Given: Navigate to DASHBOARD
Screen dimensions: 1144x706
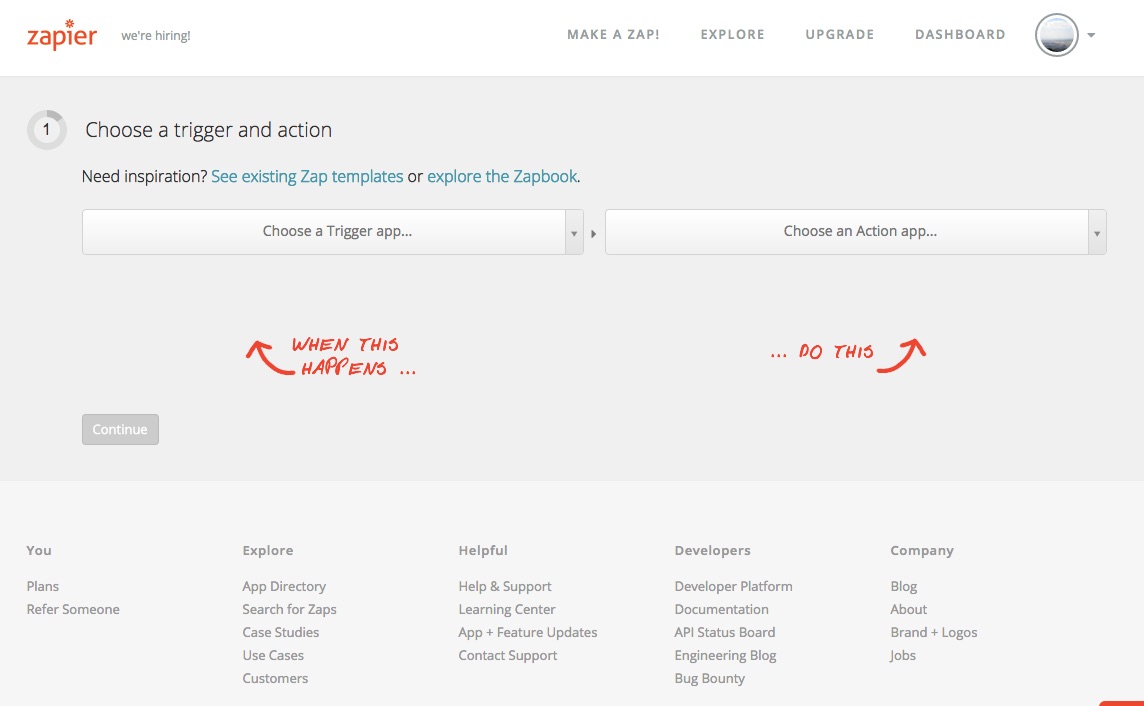Looking at the screenshot, I should pos(960,34).
